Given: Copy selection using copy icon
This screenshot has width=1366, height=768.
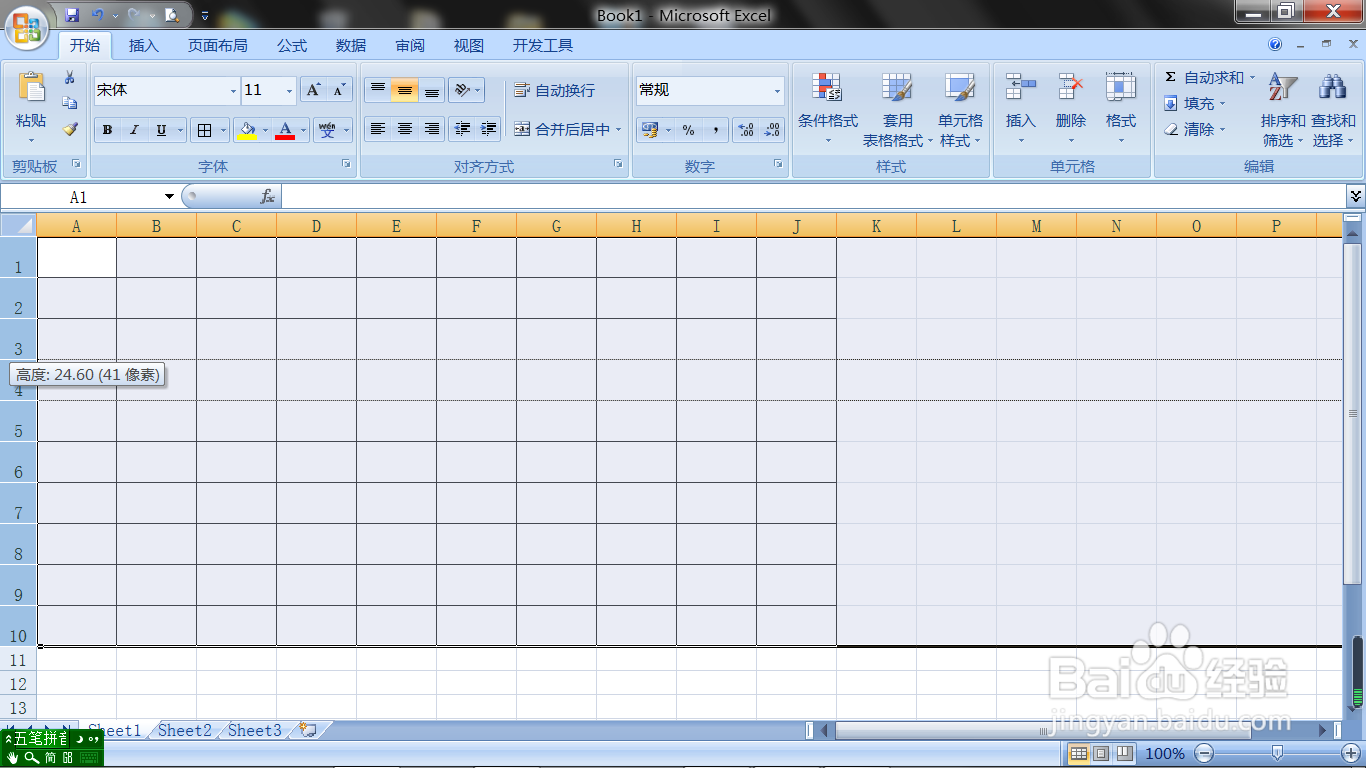Looking at the screenshot, I should tap(70, 103).
